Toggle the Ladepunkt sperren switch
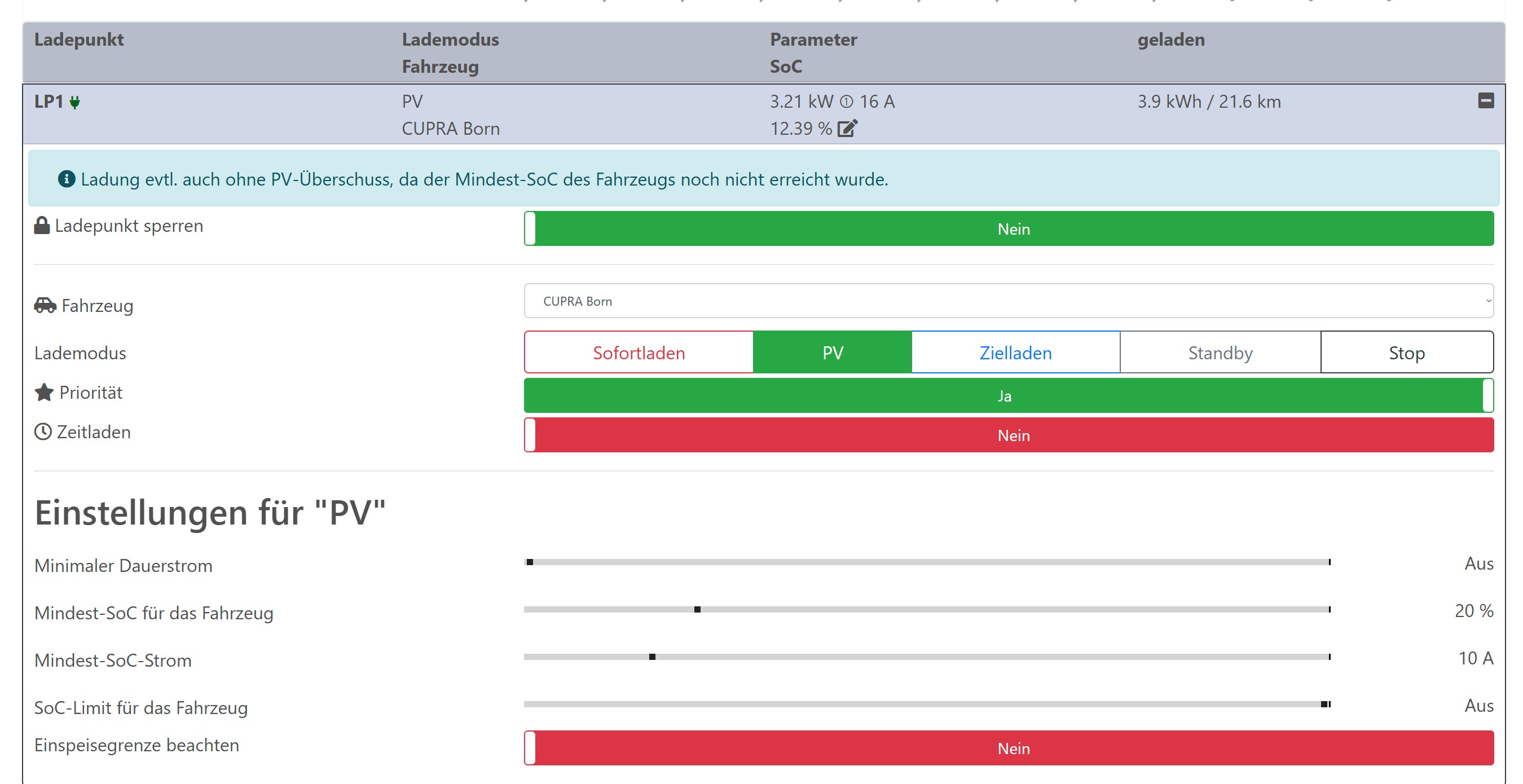This screenshot has width=1523, height=784. click(x=1008, y=229)
